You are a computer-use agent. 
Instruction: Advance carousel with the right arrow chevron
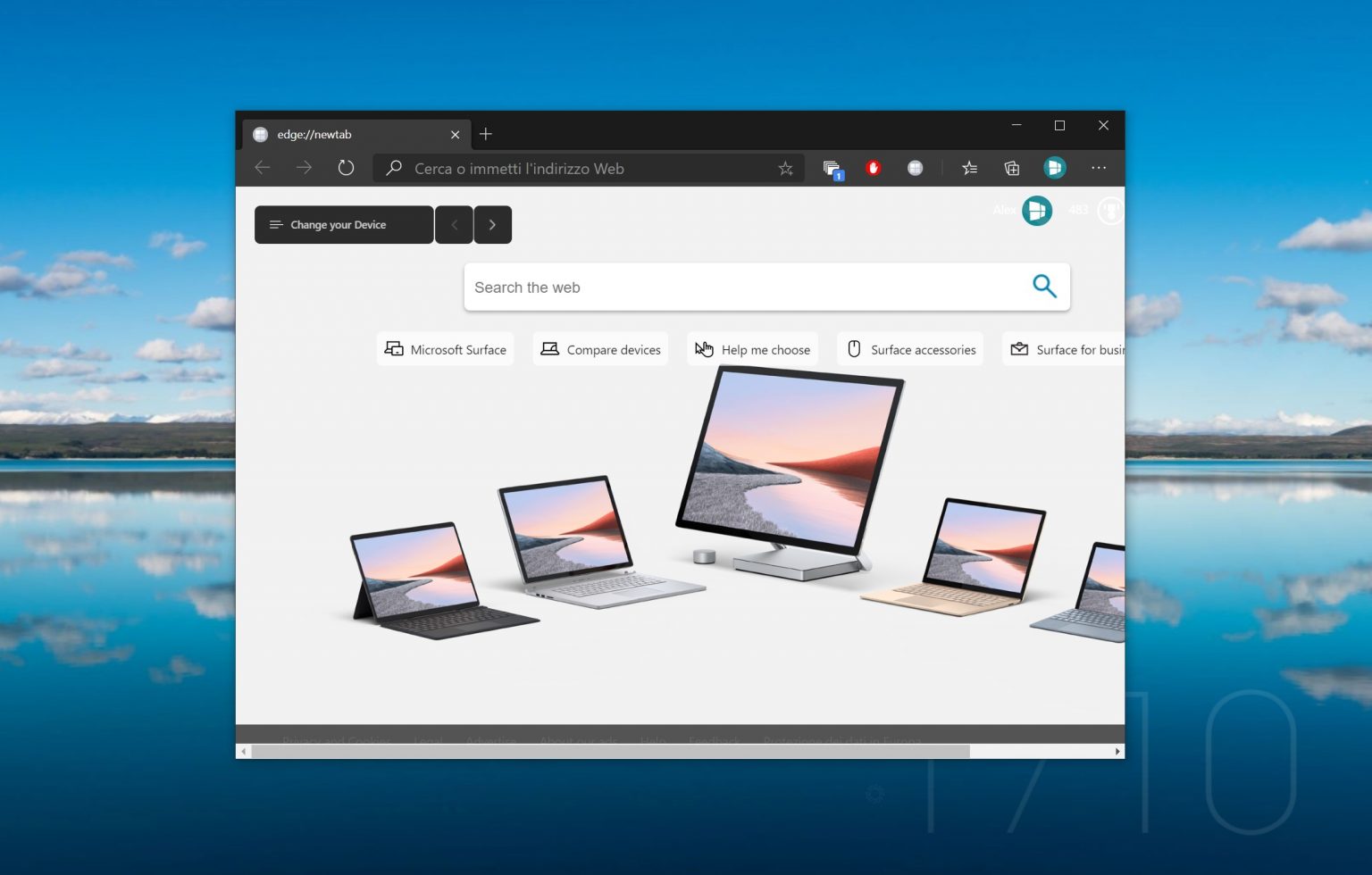(492, 224)
